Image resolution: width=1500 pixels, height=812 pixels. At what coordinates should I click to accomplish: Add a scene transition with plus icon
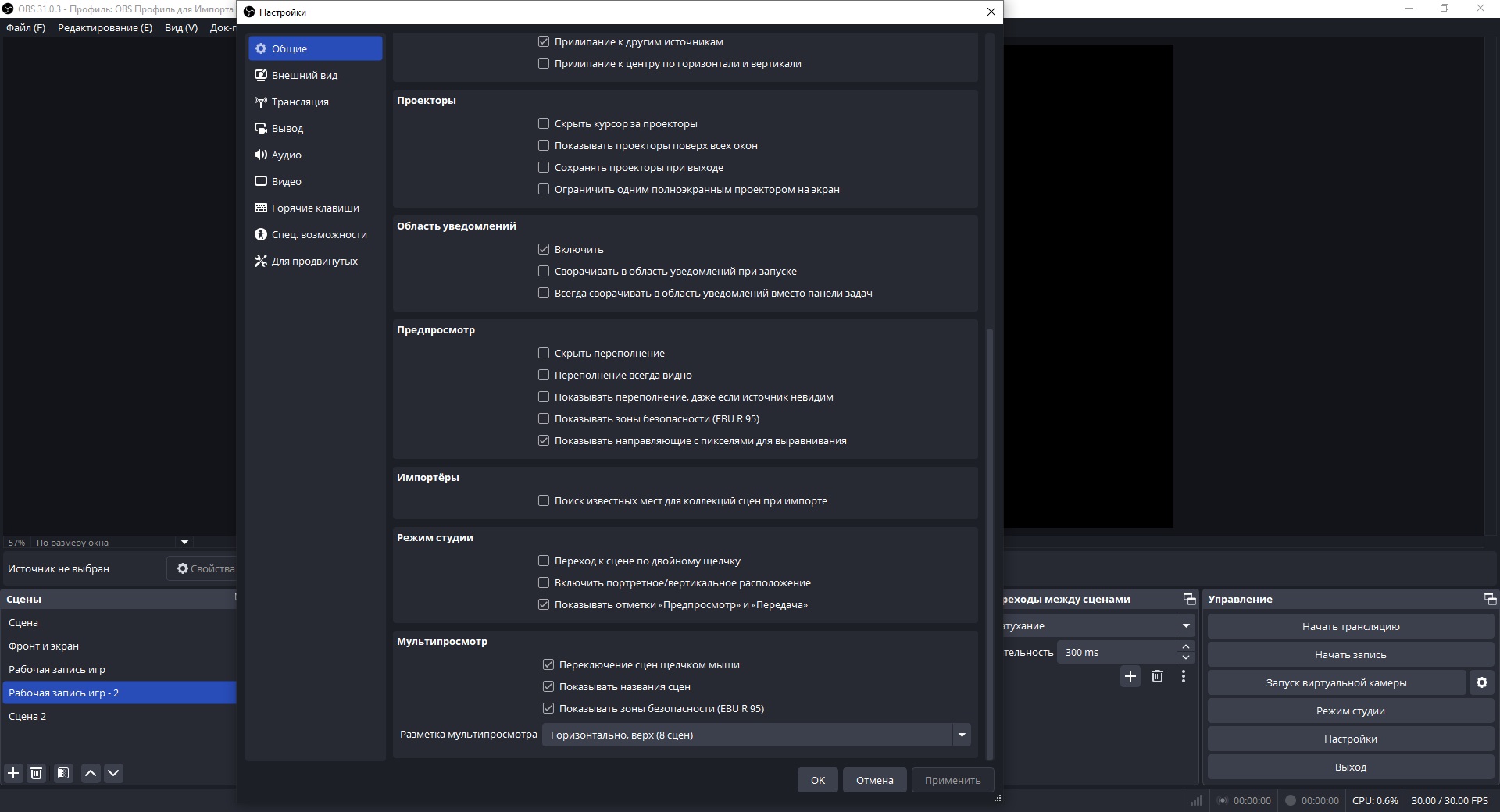[1130, 676]
